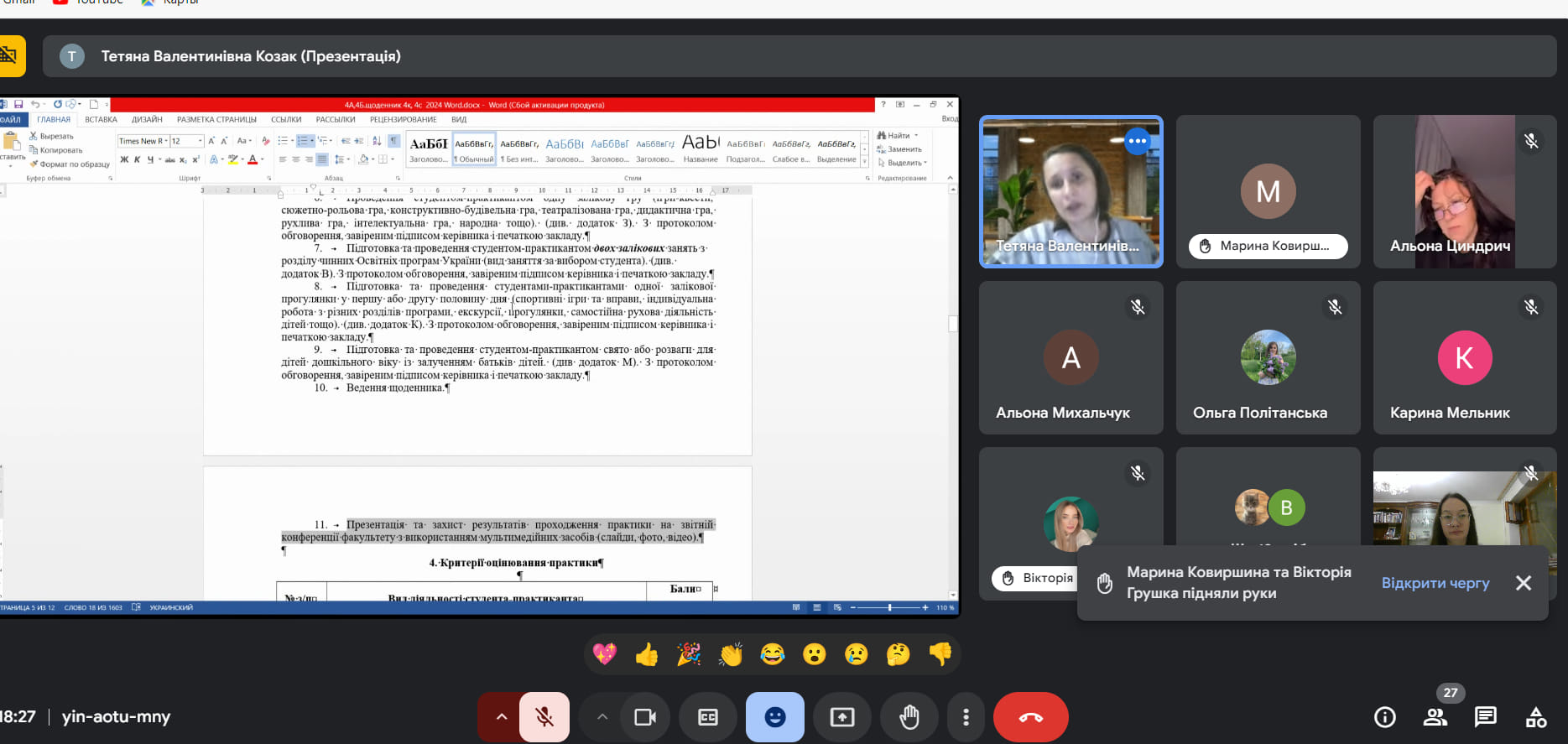This screenshot has height=744, width=1568.
Task: Send the party popper reaction
Action: 688,654
